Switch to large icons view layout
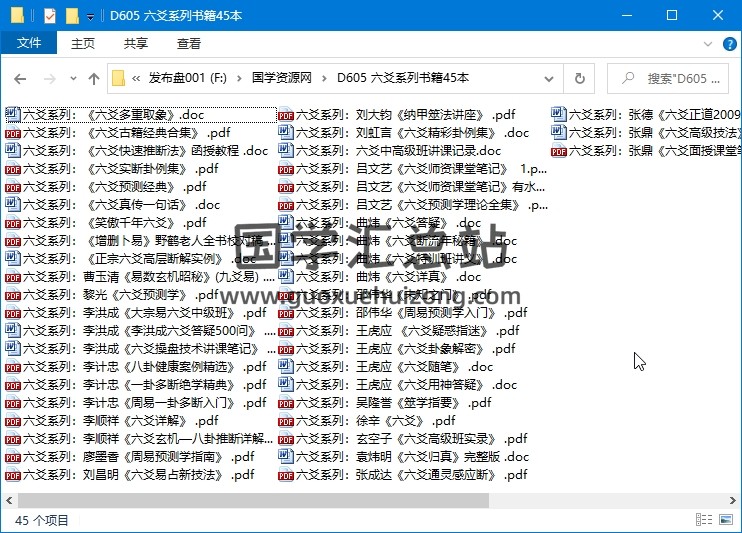 tap(728, 521)
